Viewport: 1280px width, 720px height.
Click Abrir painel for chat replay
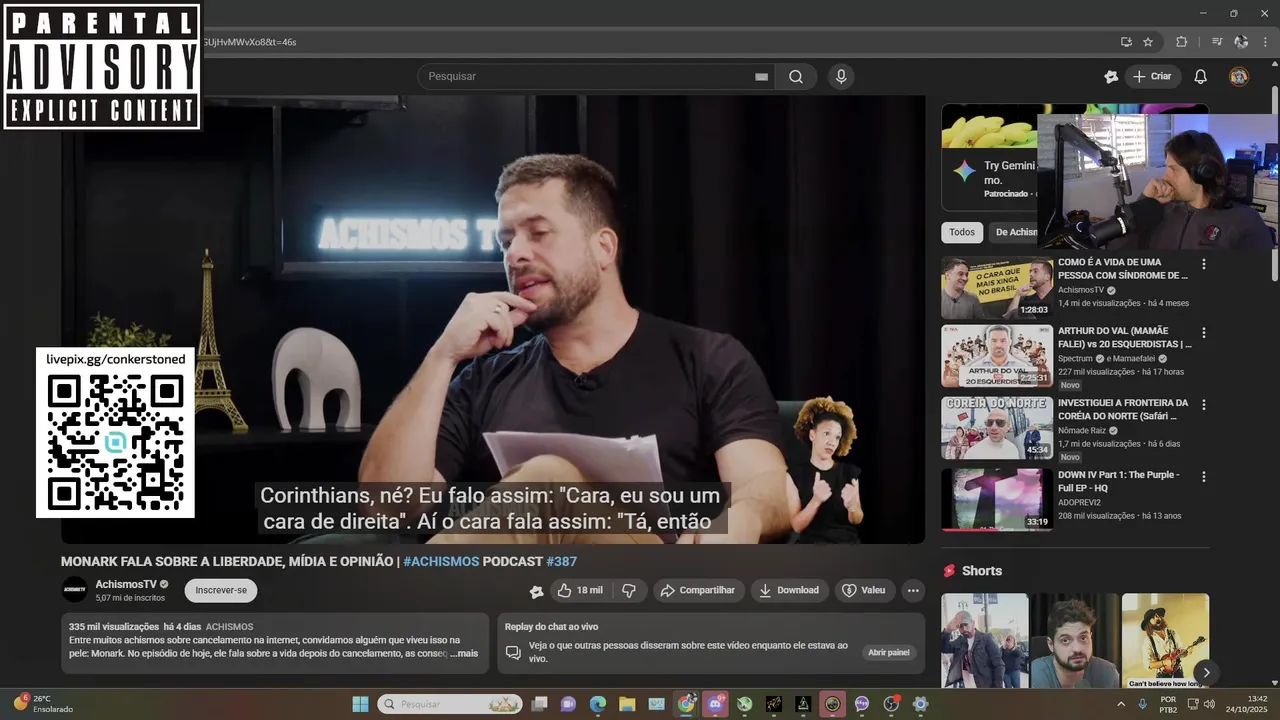tap(889, 652)
